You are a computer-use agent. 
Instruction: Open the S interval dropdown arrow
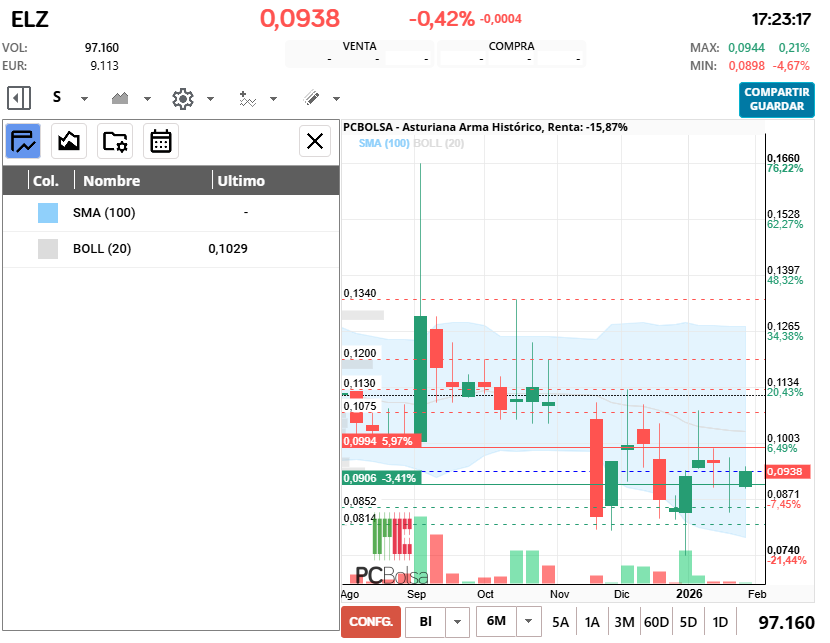click(84, 98)
